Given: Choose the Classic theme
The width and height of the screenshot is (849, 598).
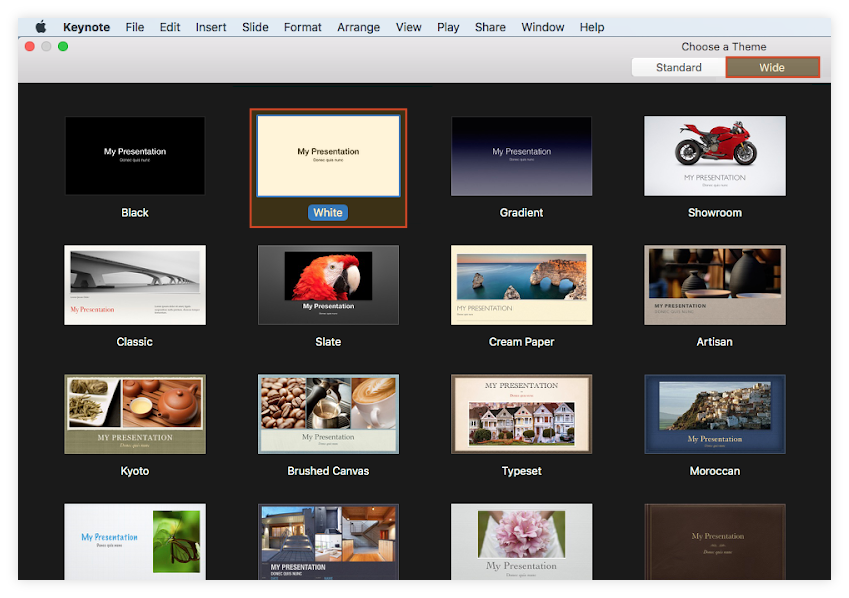Looking at the screenshot, I should (134, 285).
